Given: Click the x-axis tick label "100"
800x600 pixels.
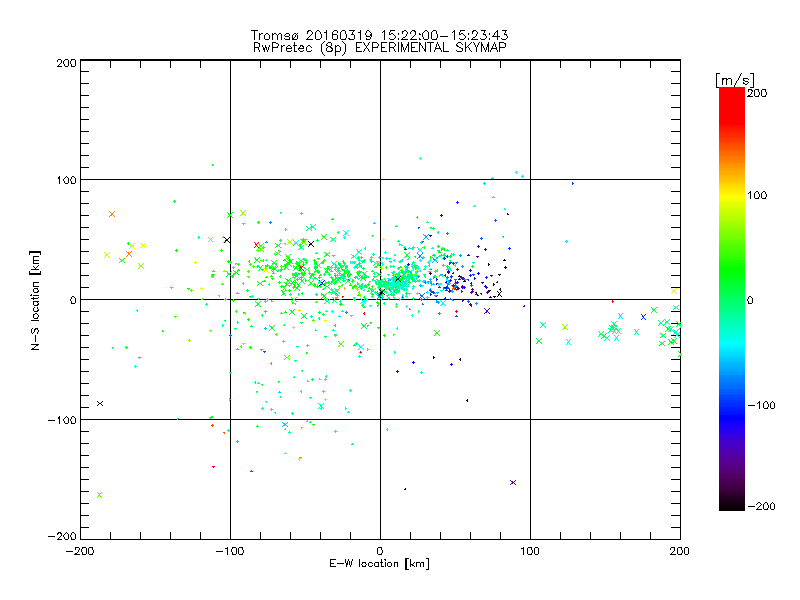Looking at the screenshot, I should (530, 551).
